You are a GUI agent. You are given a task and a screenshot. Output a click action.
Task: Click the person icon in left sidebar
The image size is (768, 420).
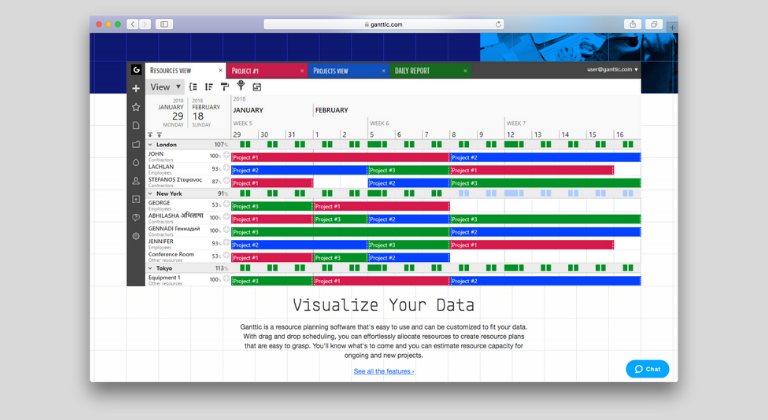point(136,181)
